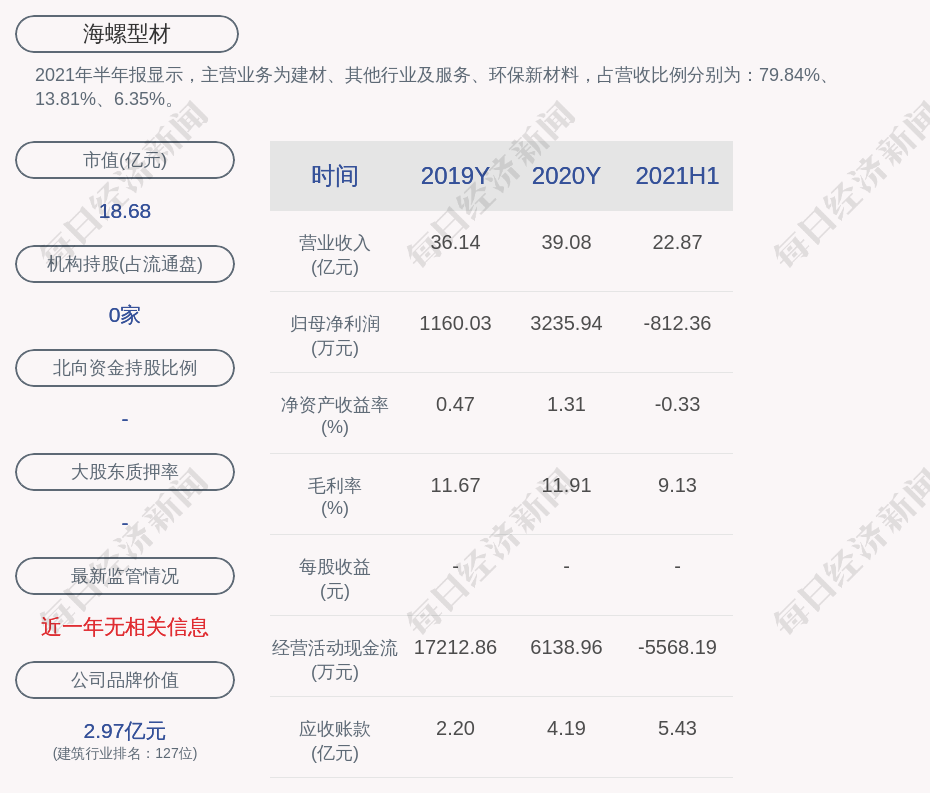Click the red 近一年无相关信息 text
The height and width of the screenshot is (793, 930).
click(125, 627)
